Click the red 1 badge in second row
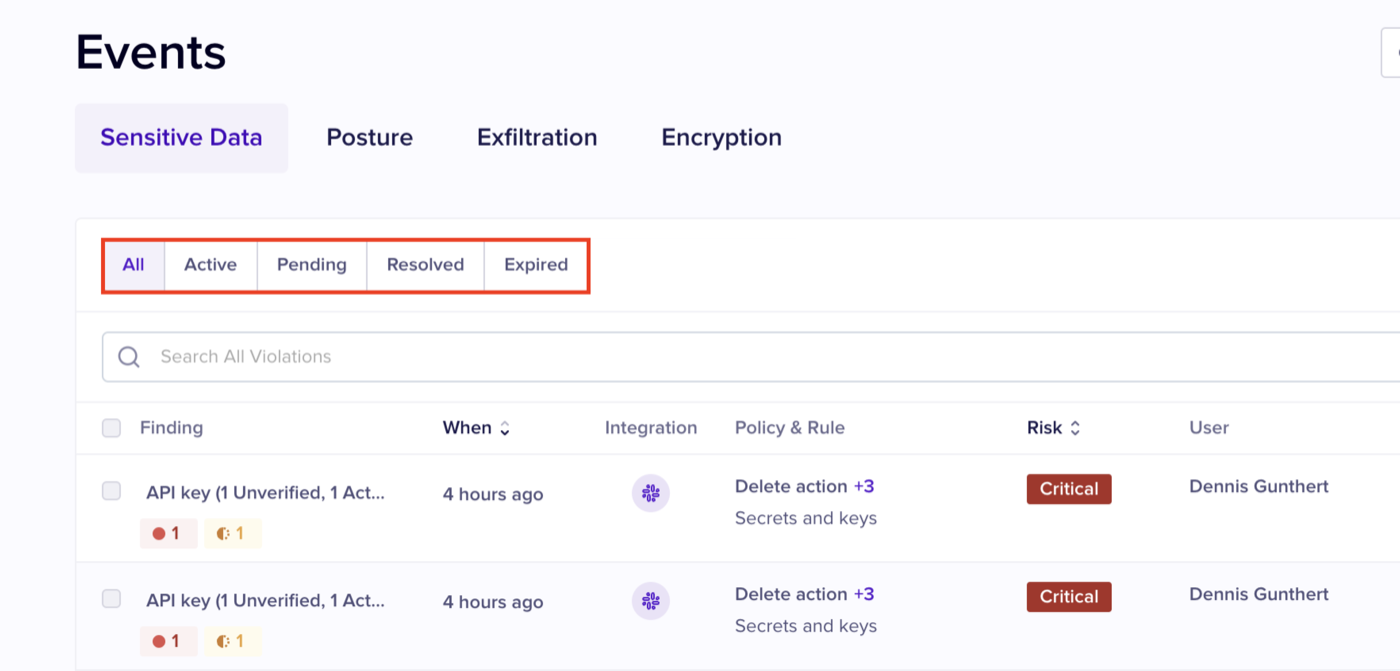 [168, 641]
